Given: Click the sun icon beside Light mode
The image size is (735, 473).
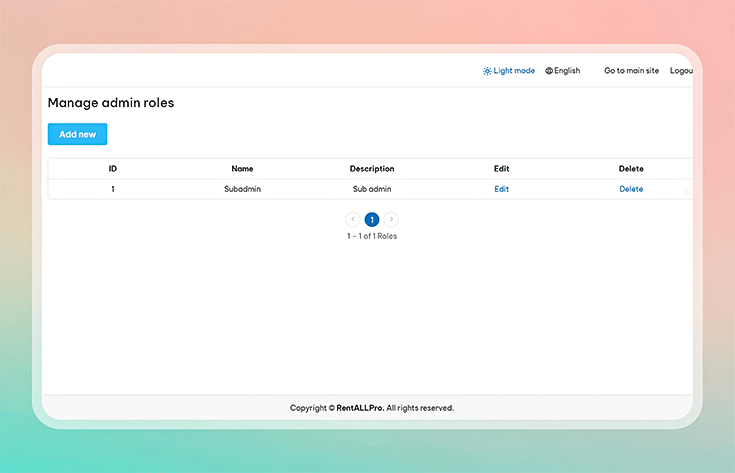Looking at the screenshot, I should pyautogui.click(x=488, y=71).
